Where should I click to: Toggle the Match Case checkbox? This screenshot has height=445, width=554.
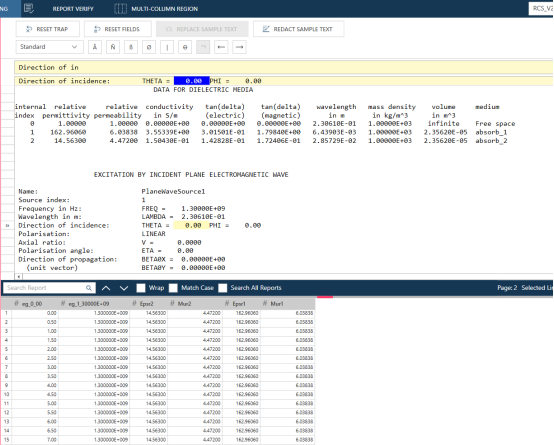(173, 288)
